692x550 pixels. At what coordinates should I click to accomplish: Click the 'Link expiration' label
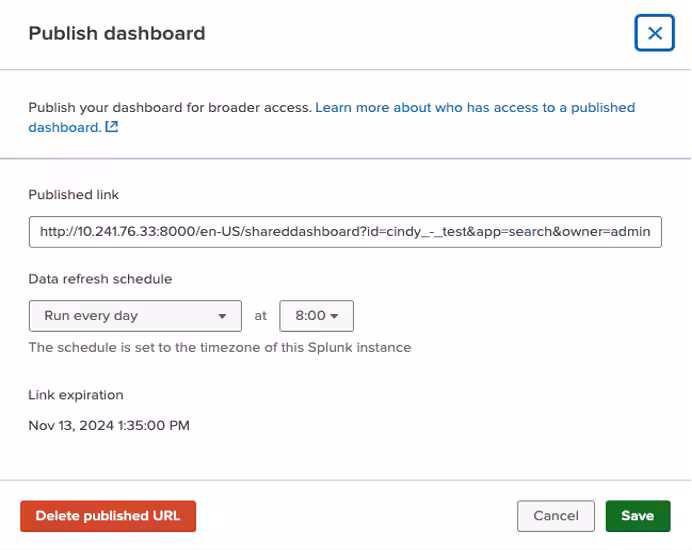[x=76, y=395]
